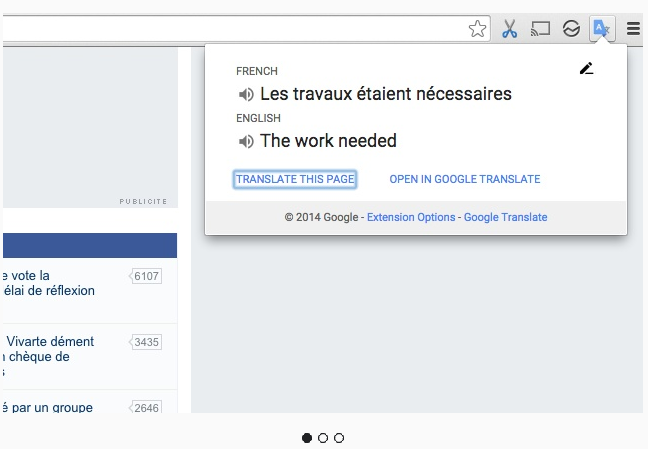
Task: Click TRANSLATE THIS PAGE button
Action: tap(295, 179)
